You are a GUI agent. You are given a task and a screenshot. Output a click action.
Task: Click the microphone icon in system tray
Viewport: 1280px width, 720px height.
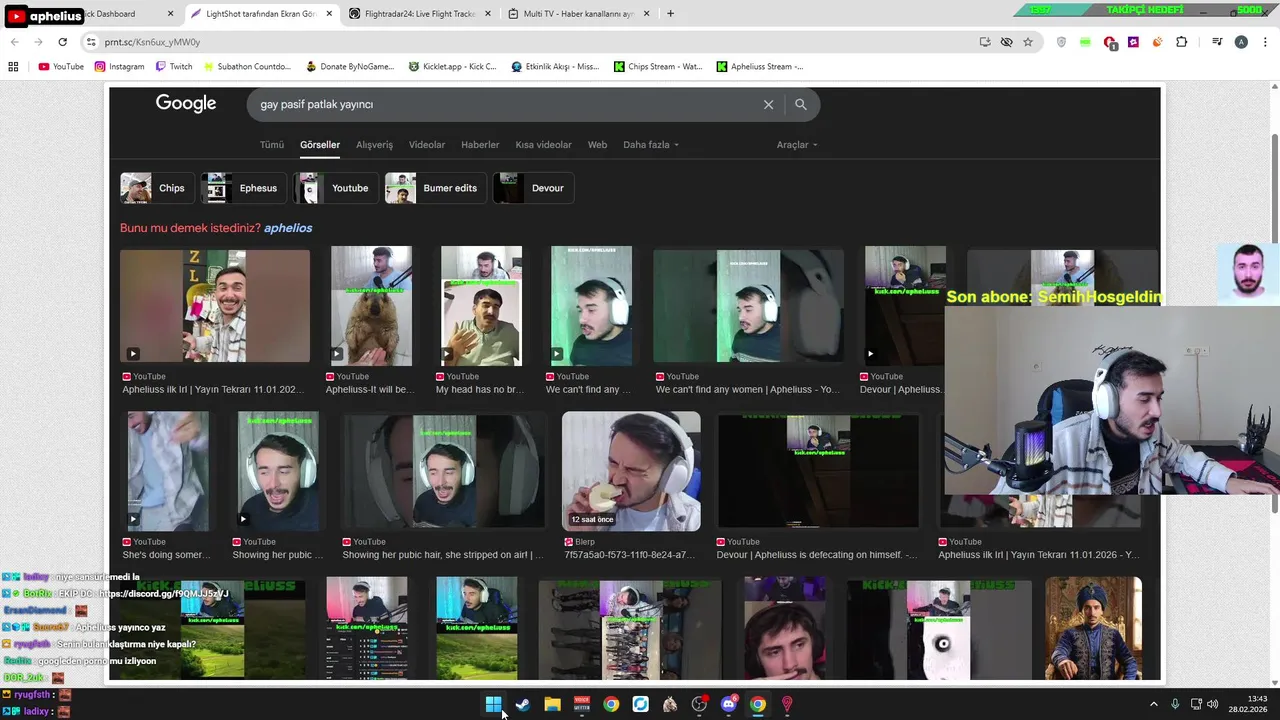point(1175,704)
